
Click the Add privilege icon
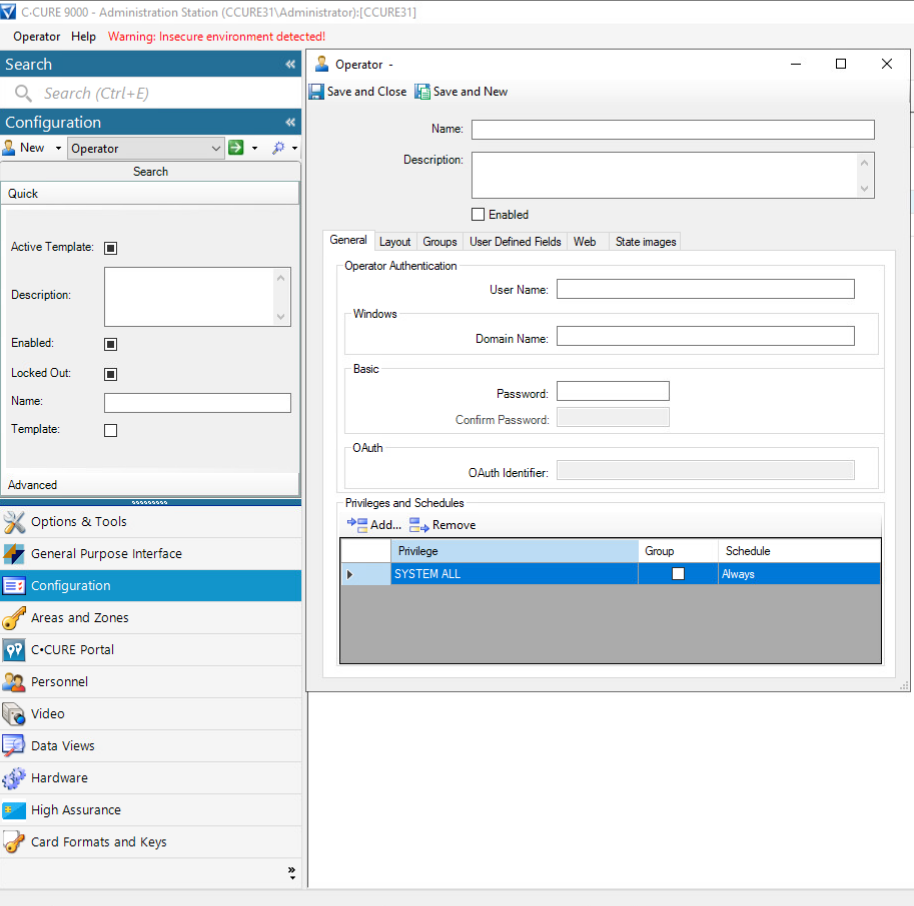(357, 525)
